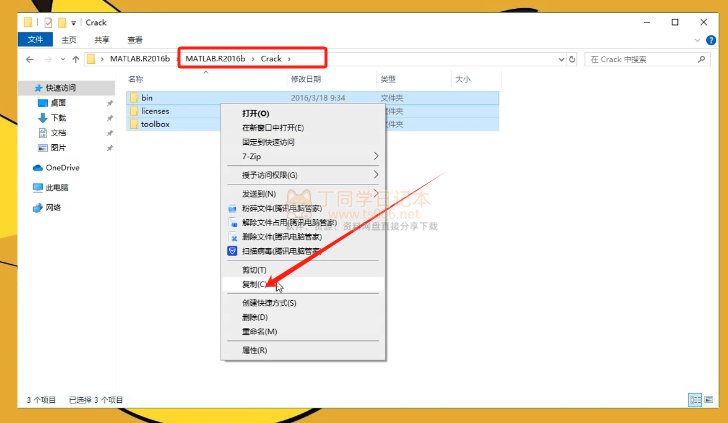Click the toolbox folder icon
This screenshot has width=728, height=423.
coord(134,124)
